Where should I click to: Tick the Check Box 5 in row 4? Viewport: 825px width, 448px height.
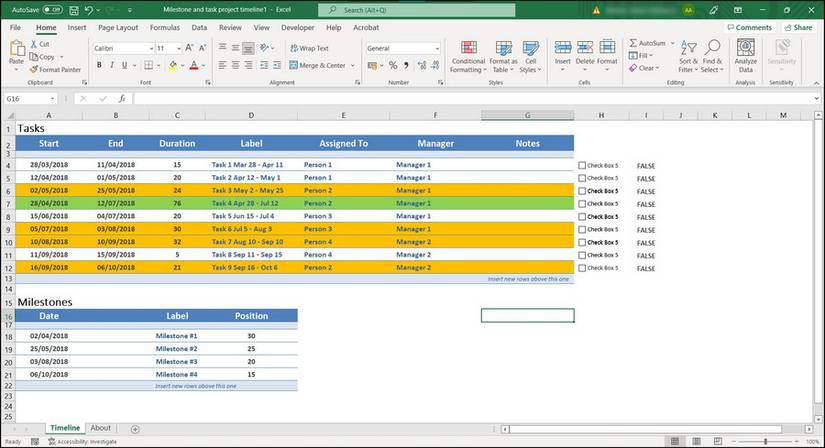(x=583, y=165)
